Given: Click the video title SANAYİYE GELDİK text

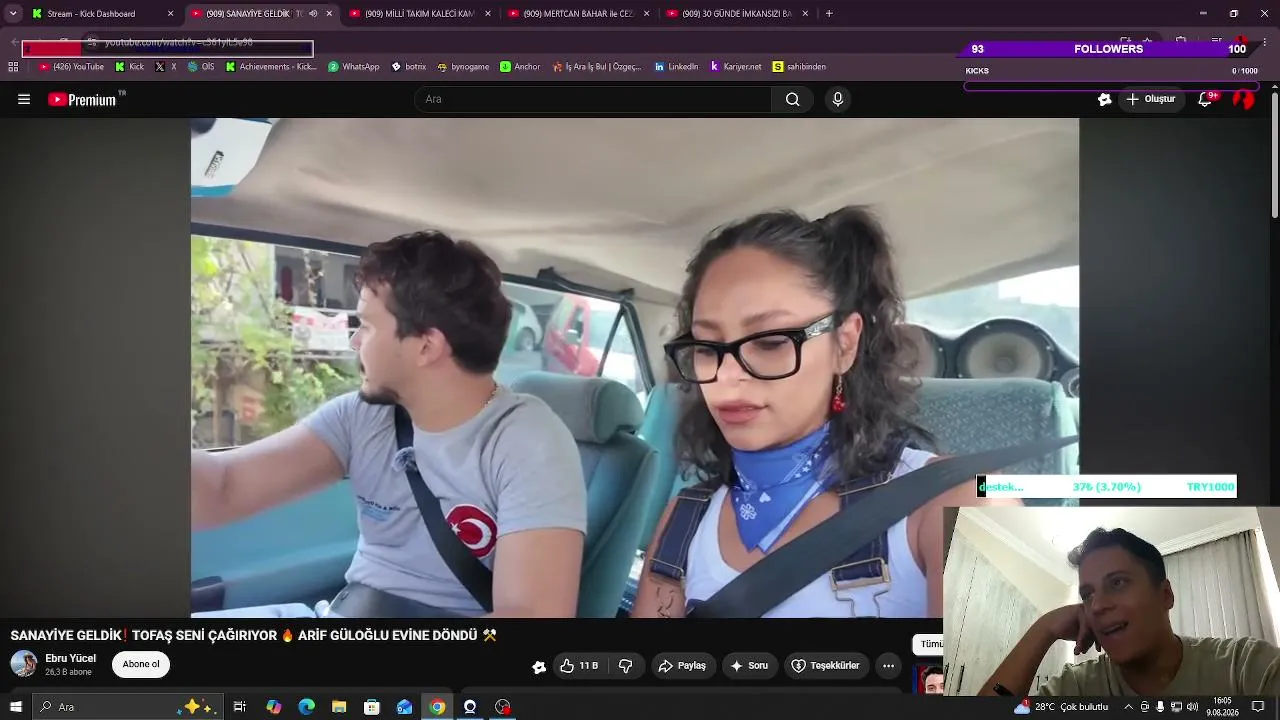Looking at the screenshot, I should tap(254, 635).
